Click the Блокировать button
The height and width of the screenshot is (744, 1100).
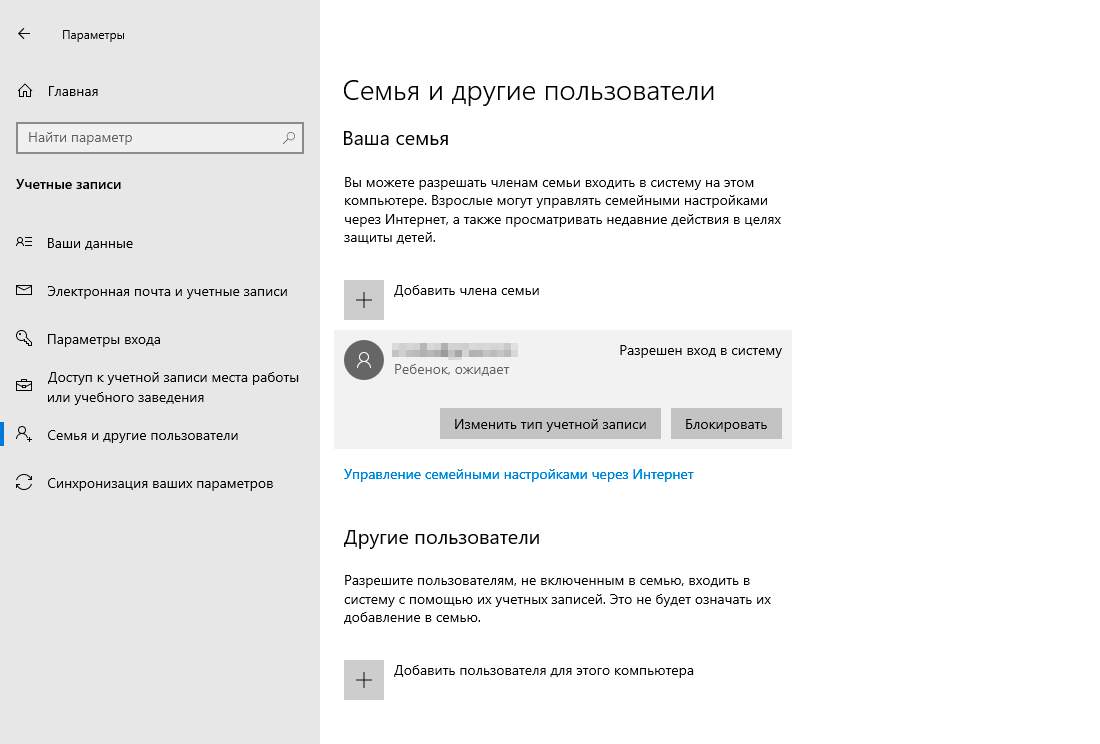(x=726, y=424)
